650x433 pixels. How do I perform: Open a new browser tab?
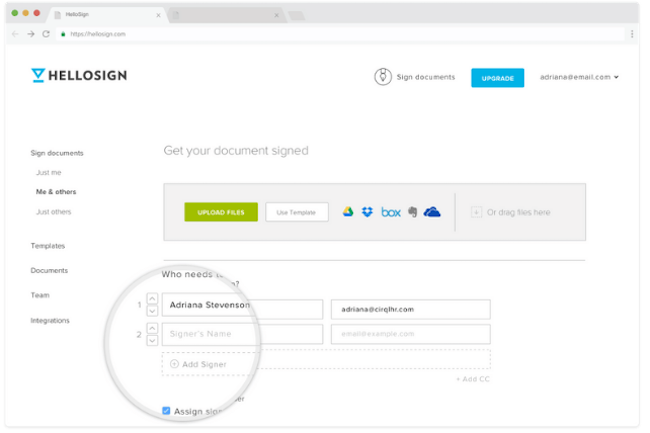(x=296, y=16)
